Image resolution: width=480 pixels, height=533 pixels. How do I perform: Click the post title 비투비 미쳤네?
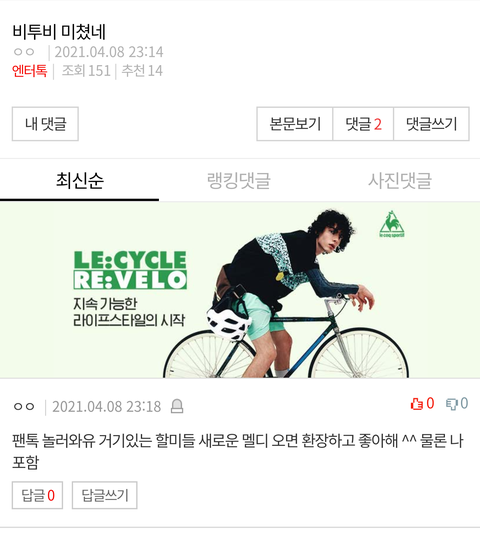click(59, 32)
